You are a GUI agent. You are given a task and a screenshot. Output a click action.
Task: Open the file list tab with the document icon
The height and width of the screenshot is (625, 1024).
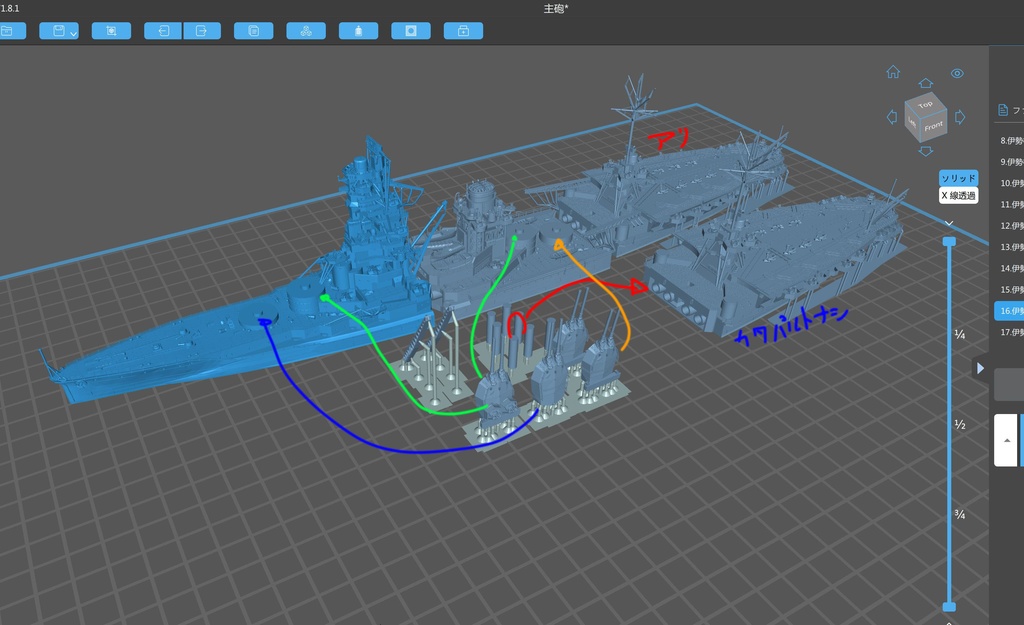point(1003,110)
